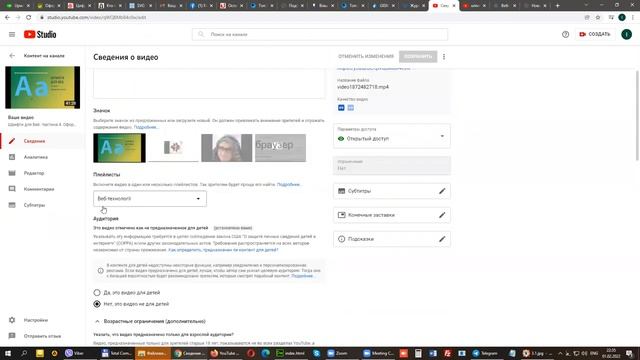This screenshot has width=640, height=360.
Task: Edit Субтитры with pencil icon
Action: (442, 191)
